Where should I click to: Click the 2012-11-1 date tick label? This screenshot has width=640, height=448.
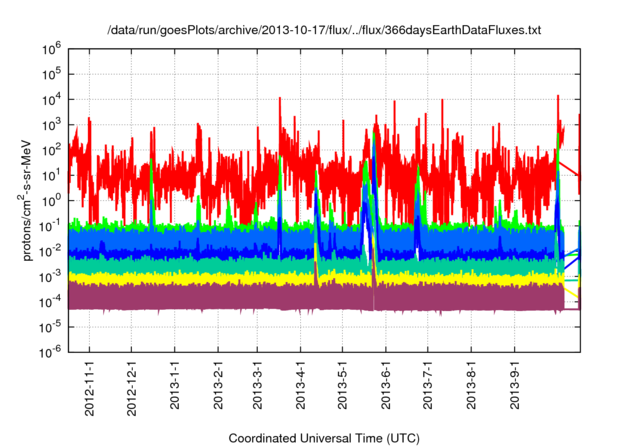click(89, 388)
